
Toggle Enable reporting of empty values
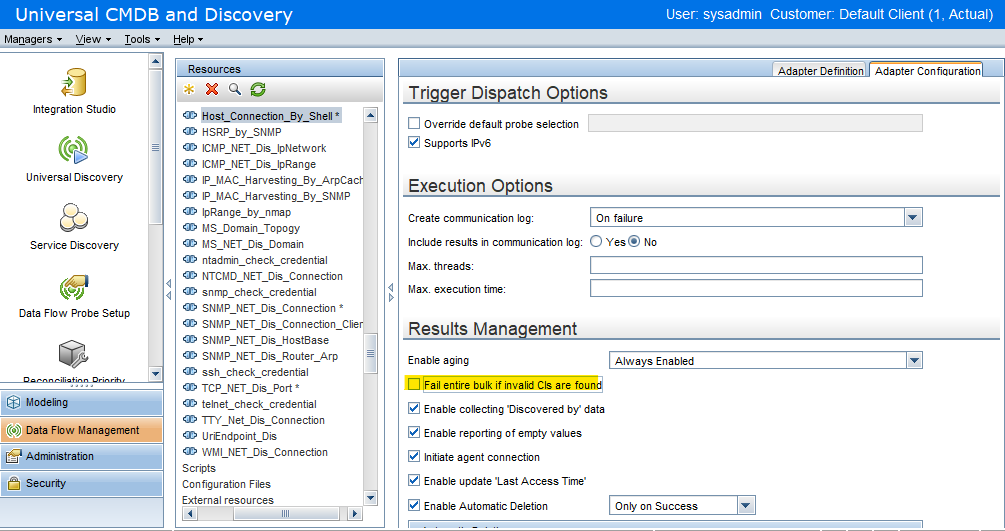point(414,432)
